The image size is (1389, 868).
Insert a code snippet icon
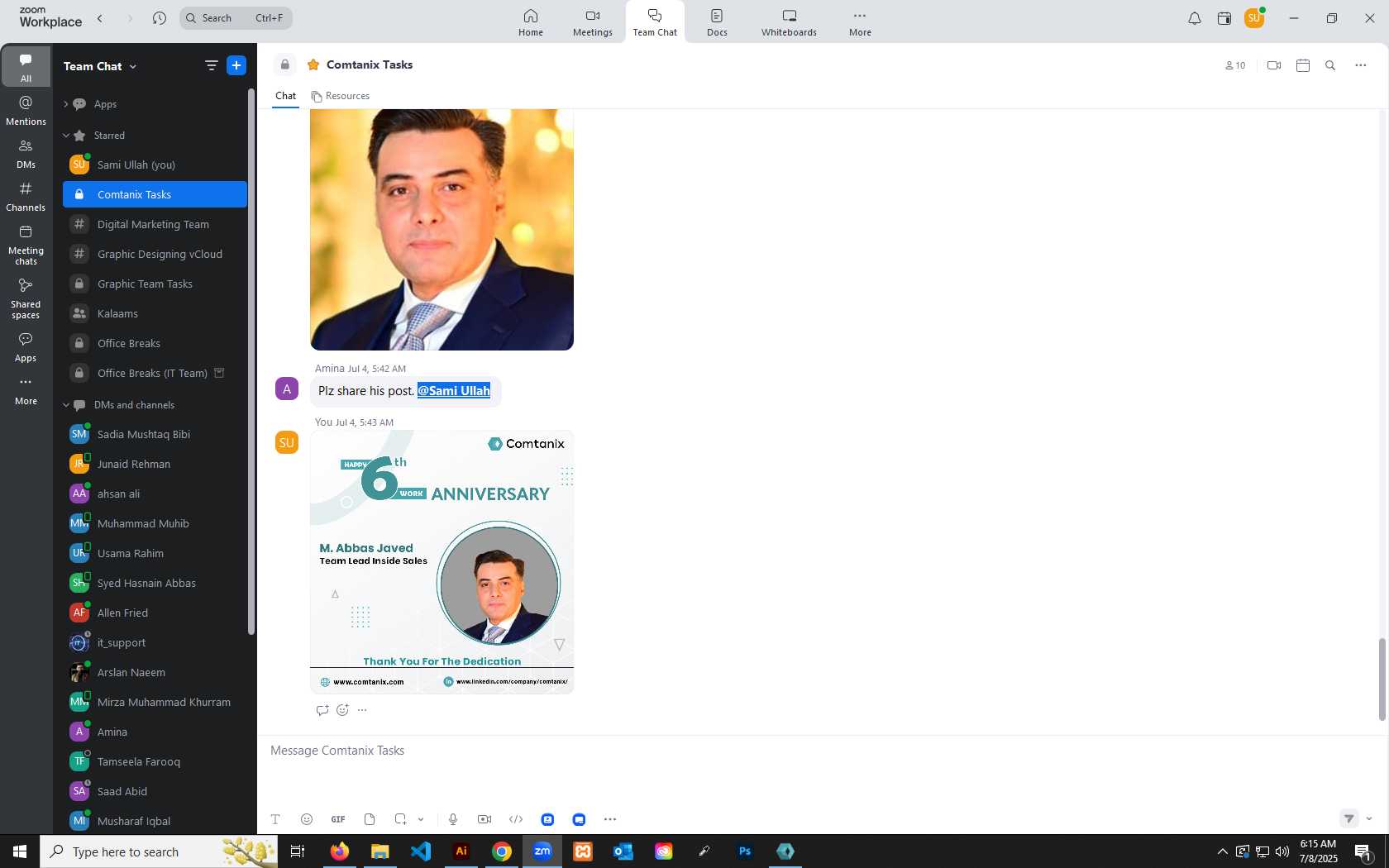516,819
